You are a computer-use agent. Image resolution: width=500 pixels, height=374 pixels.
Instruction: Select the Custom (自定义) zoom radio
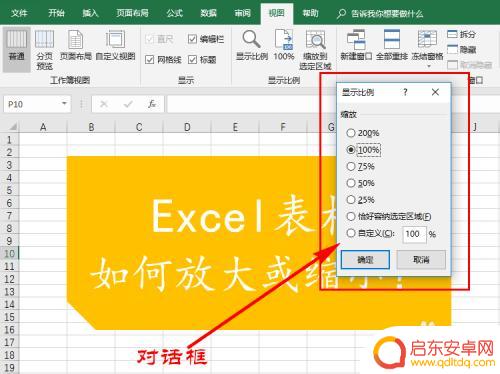pyautogui.click(x=351, y=233)
